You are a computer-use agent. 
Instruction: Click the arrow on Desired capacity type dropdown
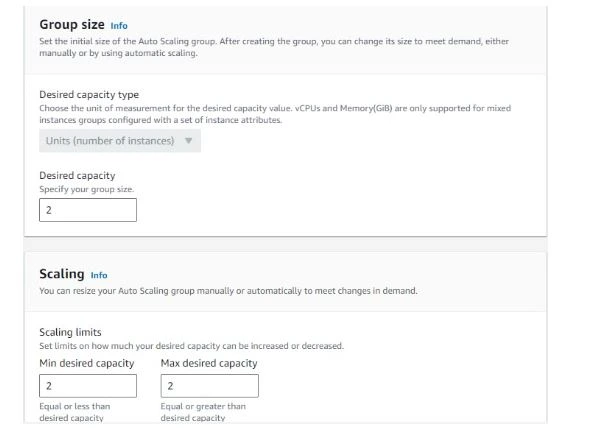point(188,141)
